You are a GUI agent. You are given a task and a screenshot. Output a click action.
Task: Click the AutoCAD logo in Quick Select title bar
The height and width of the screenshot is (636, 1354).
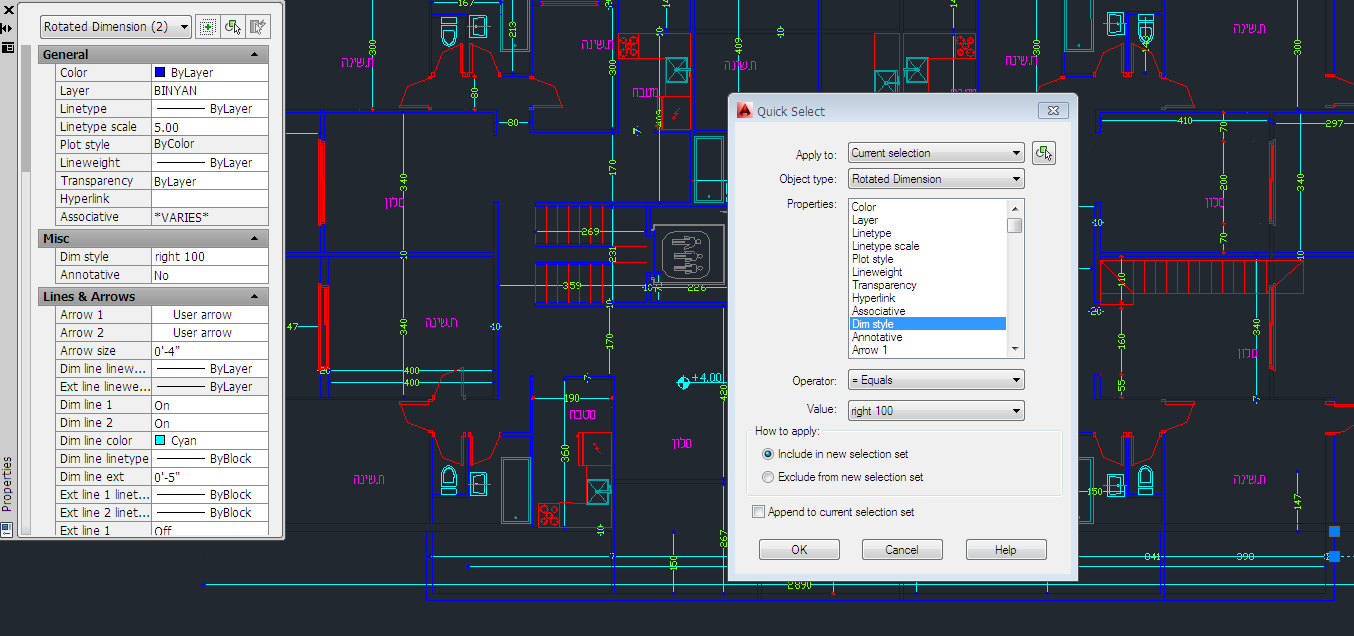(744, 111)
